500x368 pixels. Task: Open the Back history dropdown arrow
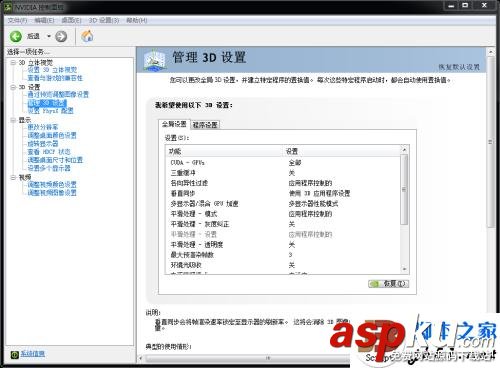point(49,36)
